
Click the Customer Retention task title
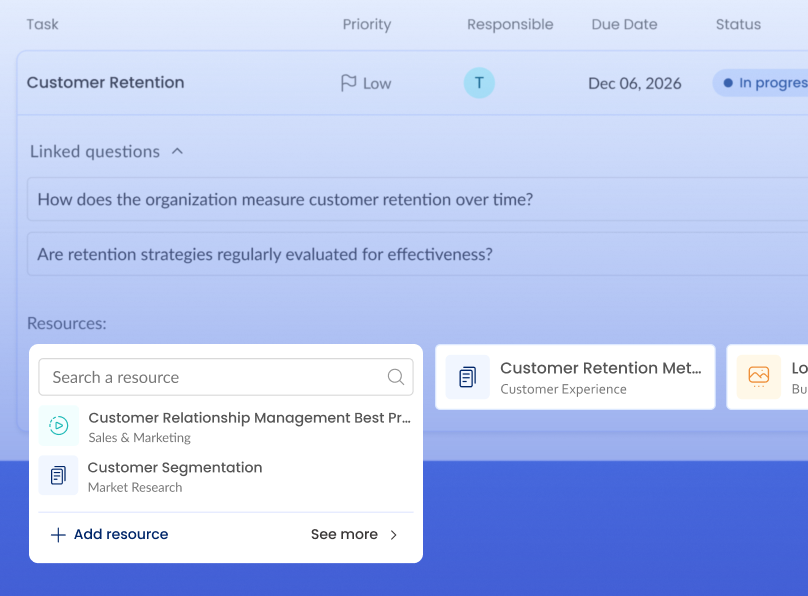pyautogui.click(x=106, y=82)
